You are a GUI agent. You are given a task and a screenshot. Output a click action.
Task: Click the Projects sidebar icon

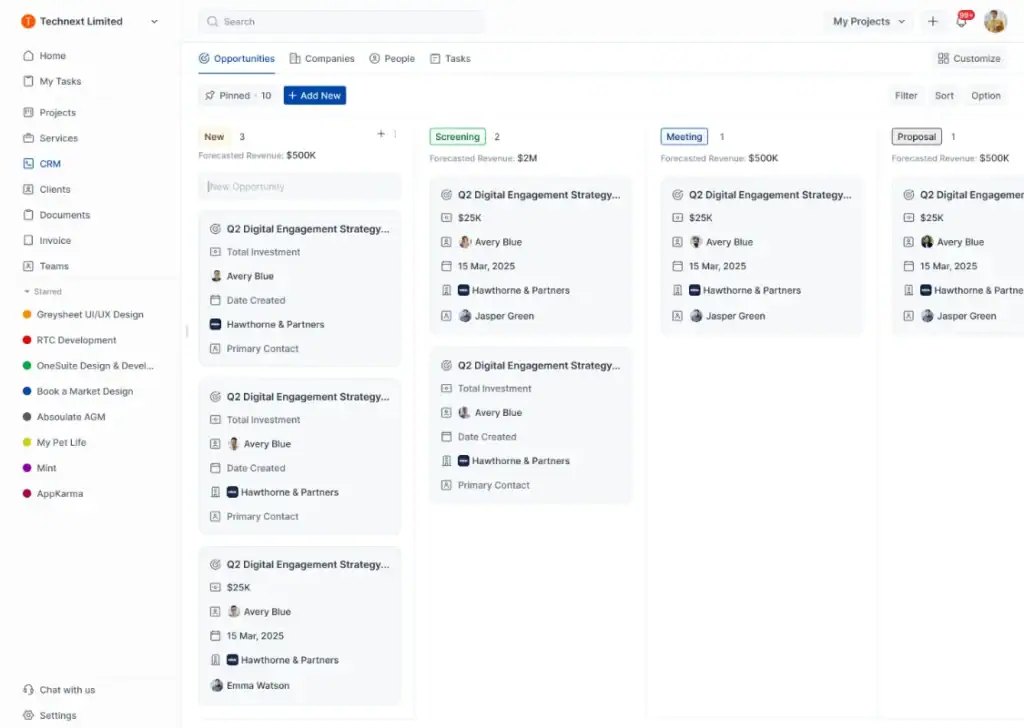point(28,112)
